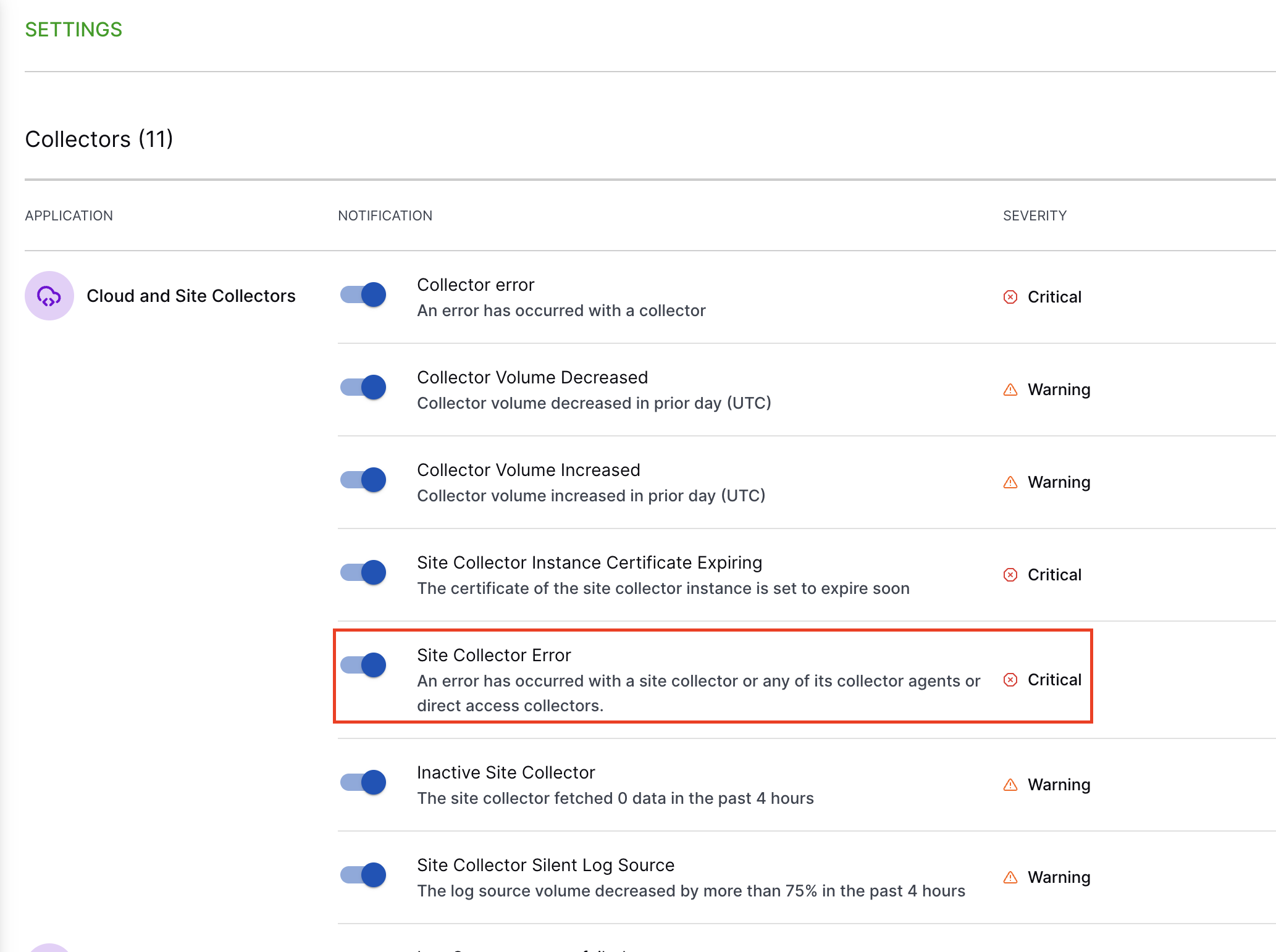Click the Warning icon for Collector Volume Decreased

click(x=1010, y=390)
